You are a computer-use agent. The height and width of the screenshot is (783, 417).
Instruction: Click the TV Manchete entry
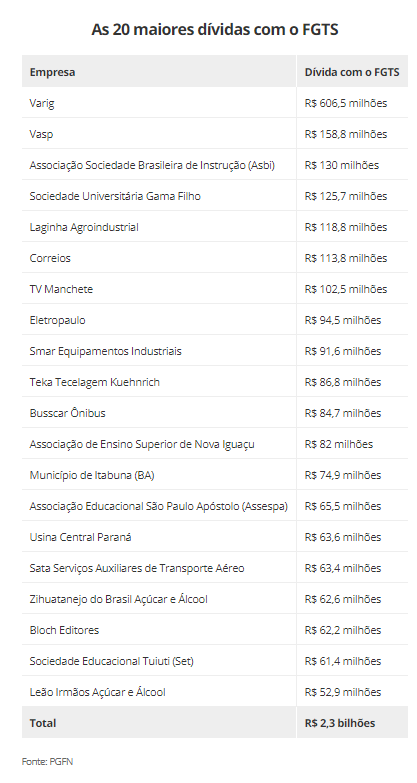pos(61,289)
